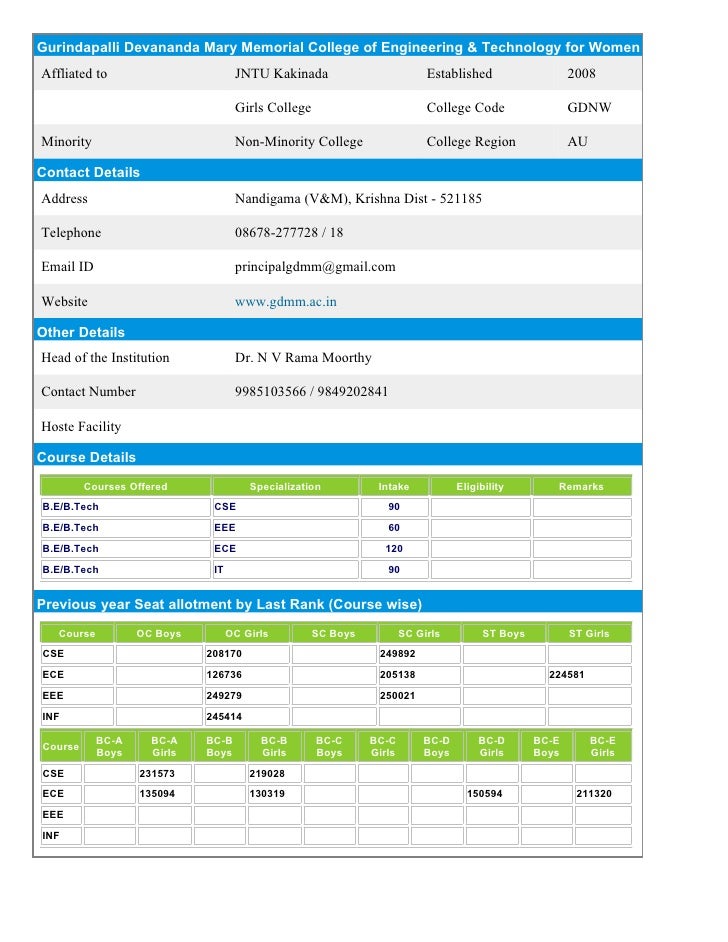Select Non-Minority College value
This screenshot has height=942, width=728.
(299, 142)
